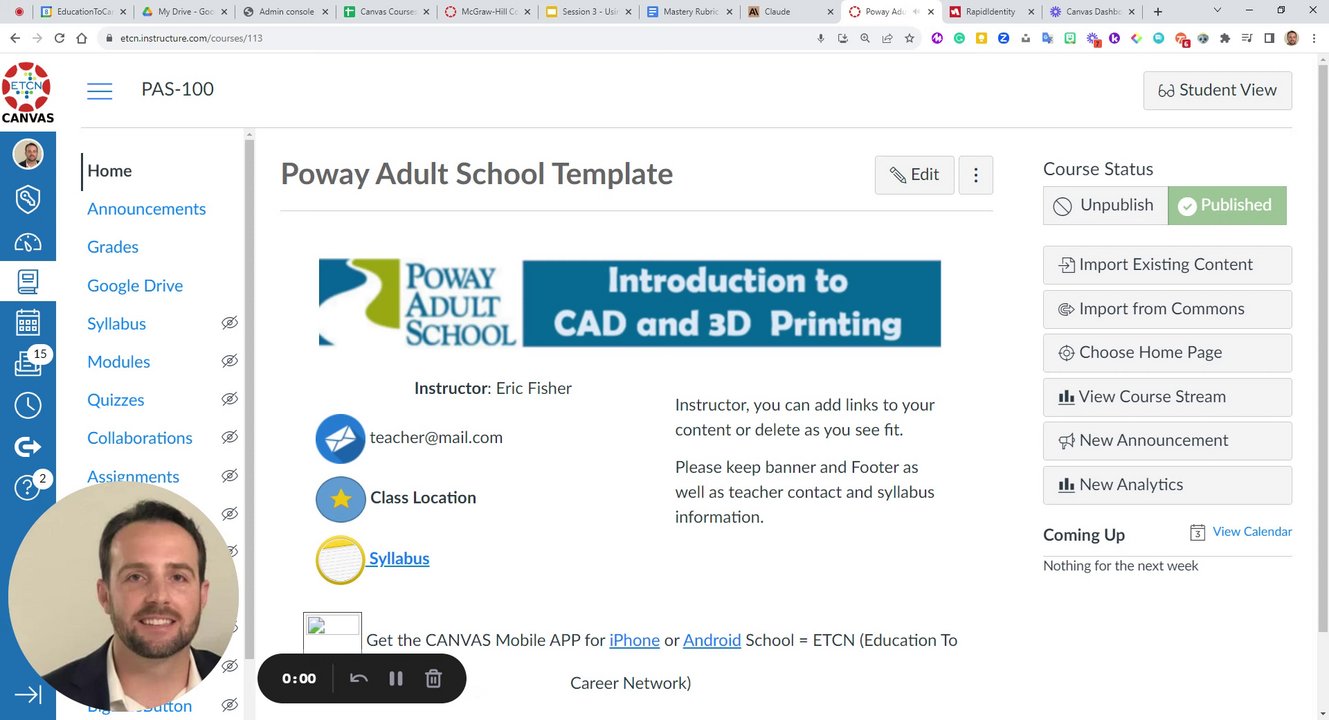
Task: Click the browser back arrow
Action: point(14,38)
